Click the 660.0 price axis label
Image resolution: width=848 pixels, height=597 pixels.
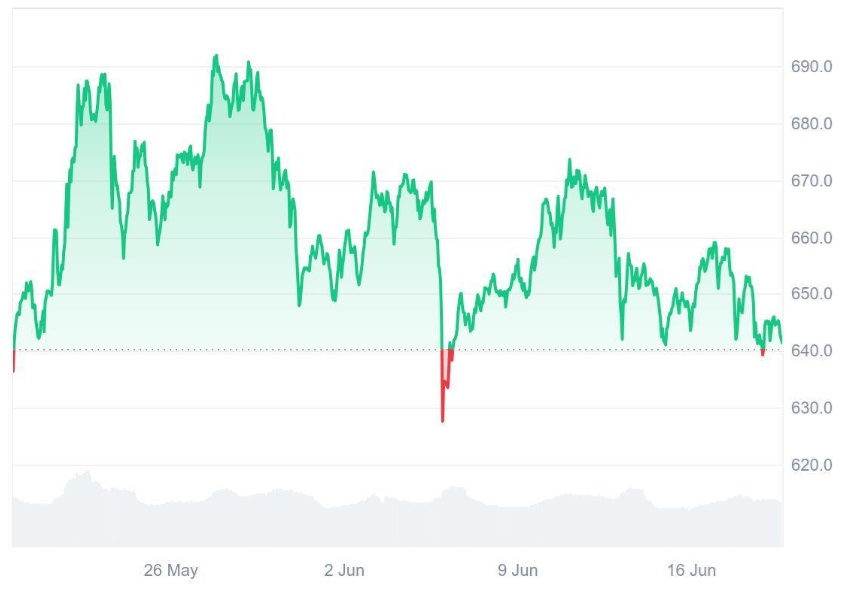click(x=812, y=238)
